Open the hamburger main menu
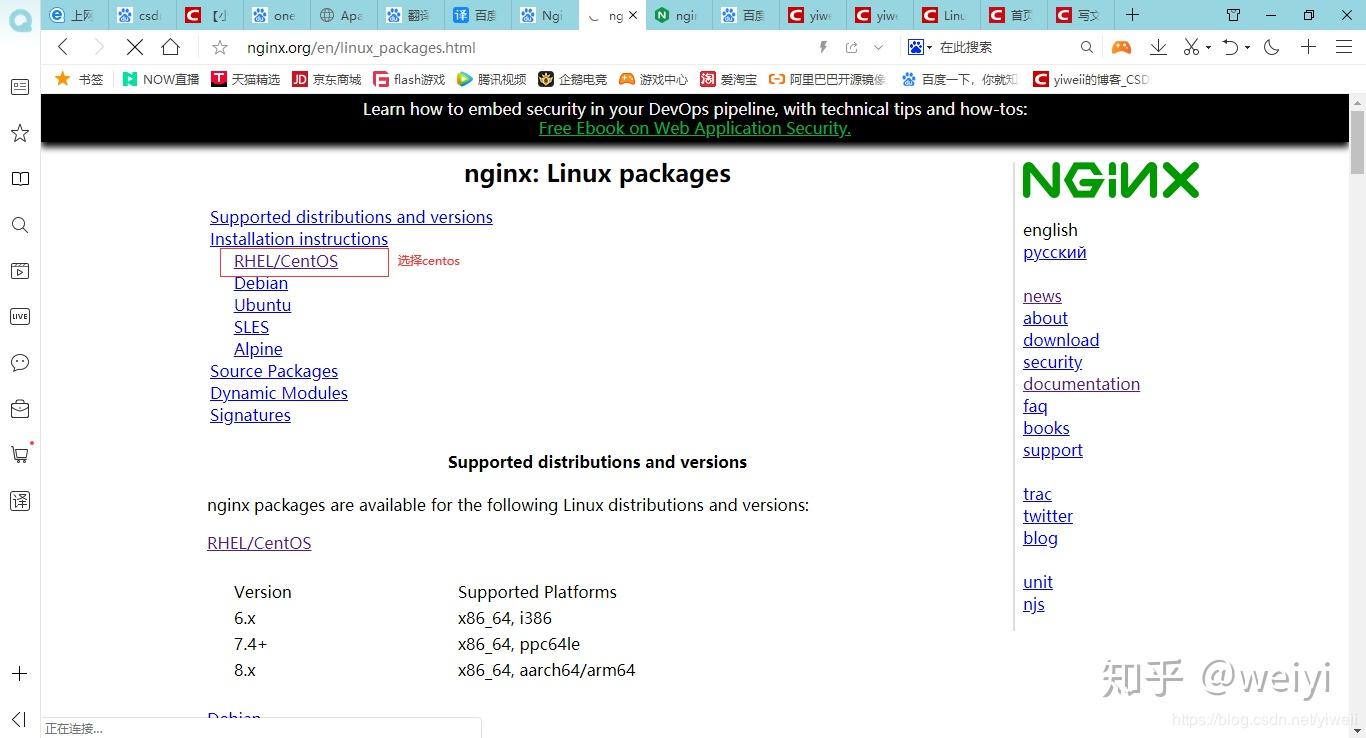Image resolution: width=1366 pixels, height=738 pixels. pyautogui.click(x=1343, y=47)
